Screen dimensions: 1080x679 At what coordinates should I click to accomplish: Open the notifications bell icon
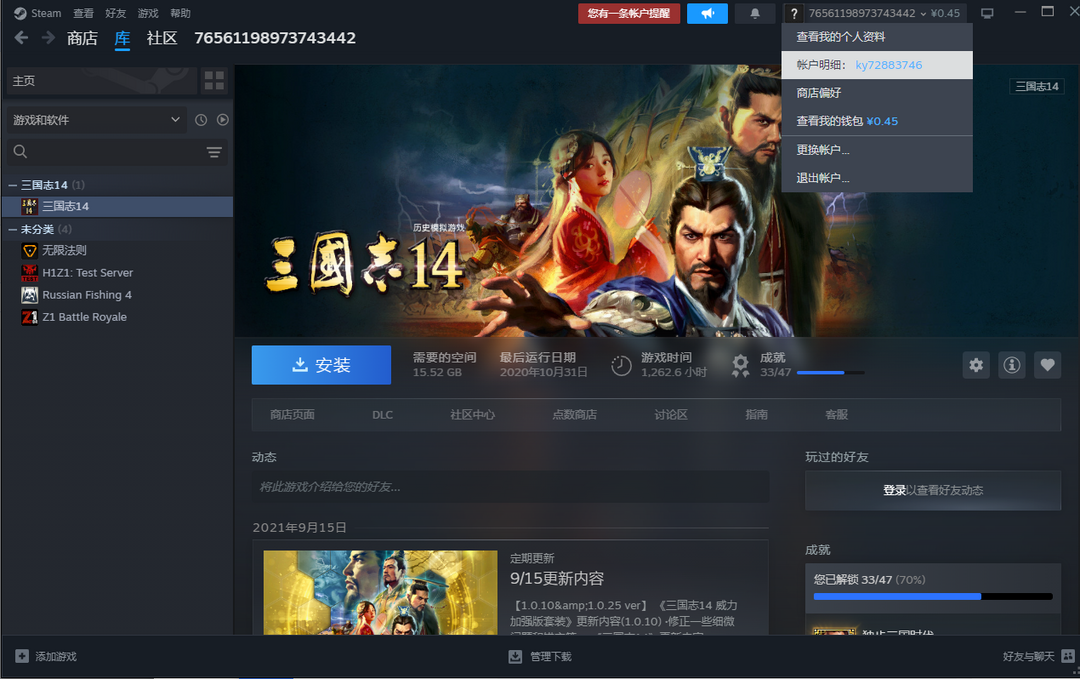pyautogui.click(x=755, y=13)
